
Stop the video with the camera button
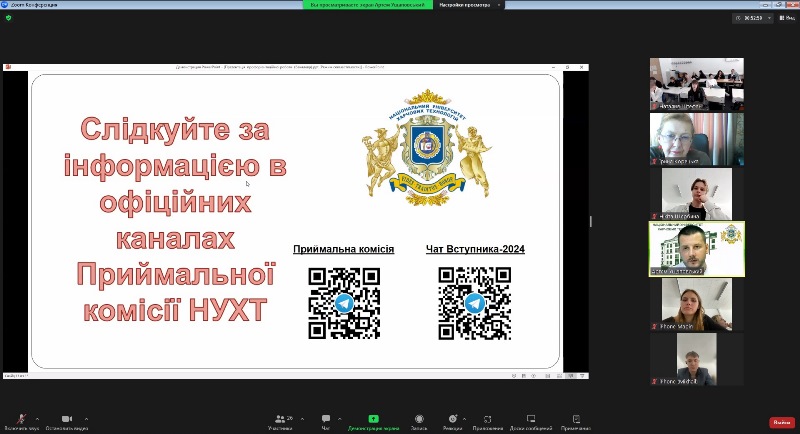click(67, 422)
